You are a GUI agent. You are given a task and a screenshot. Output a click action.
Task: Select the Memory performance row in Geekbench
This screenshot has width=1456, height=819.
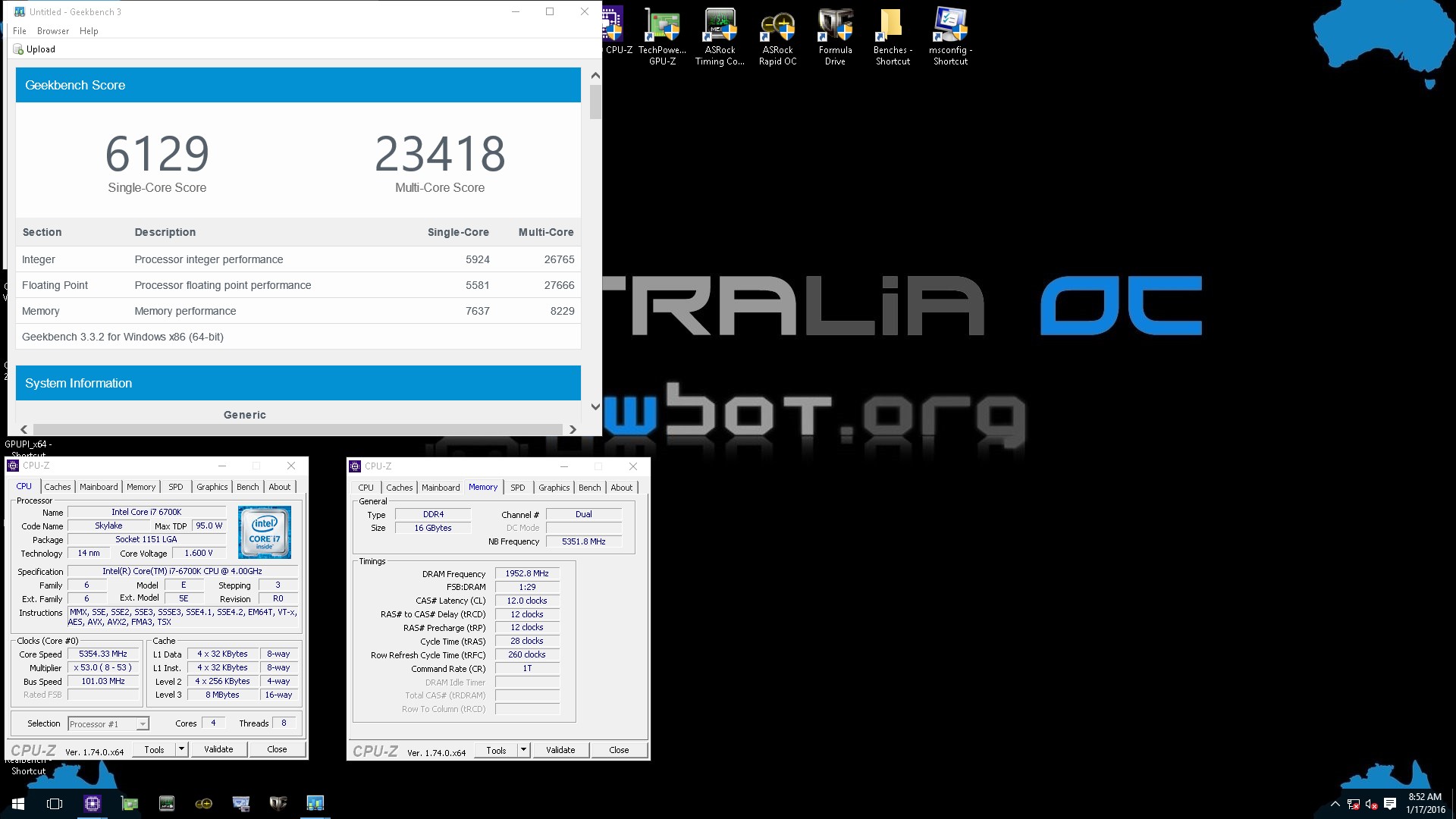[x=298, y=311]
